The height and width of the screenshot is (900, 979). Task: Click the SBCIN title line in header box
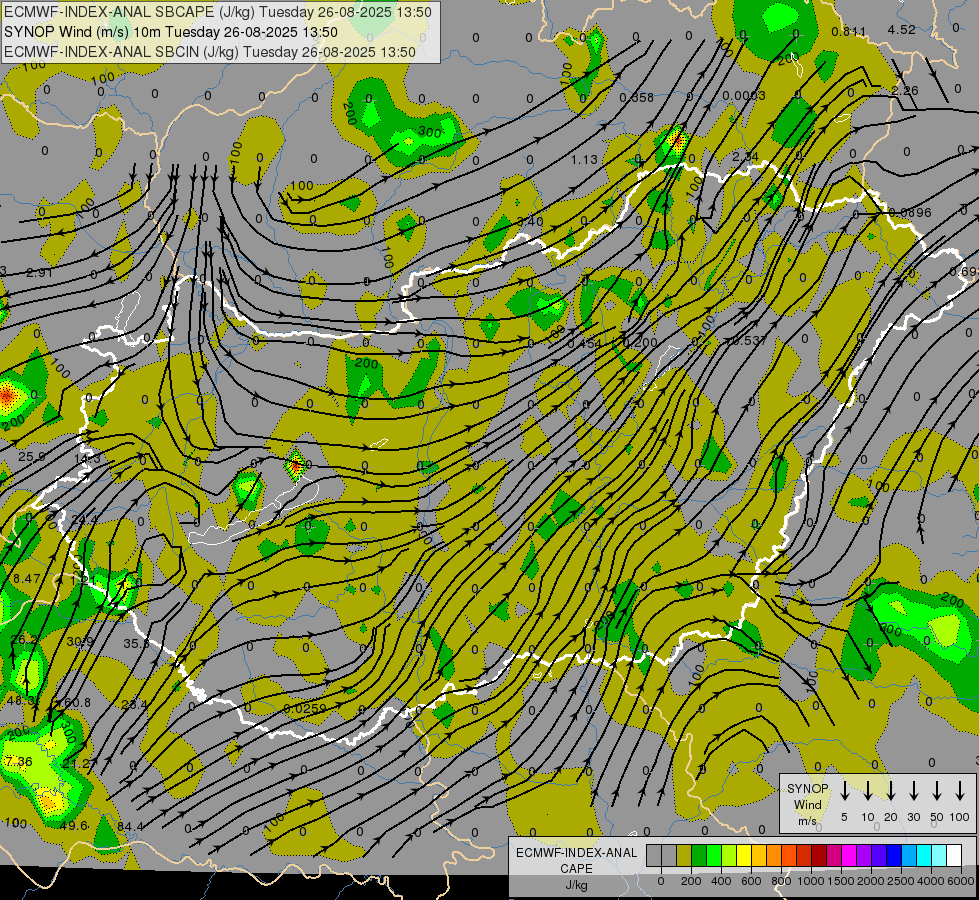210,52
